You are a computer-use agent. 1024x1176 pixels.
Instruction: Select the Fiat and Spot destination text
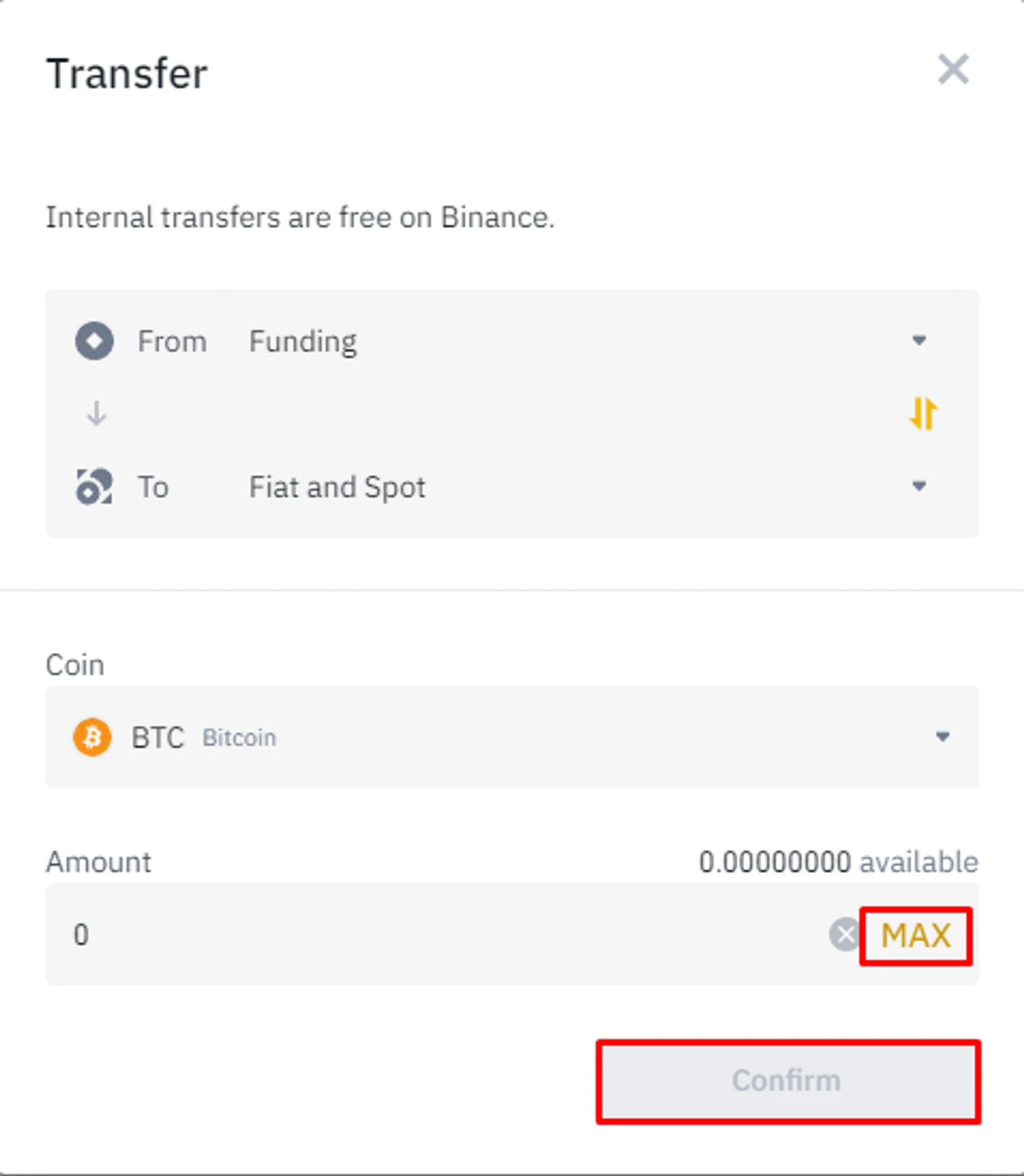tap(337, 487)
